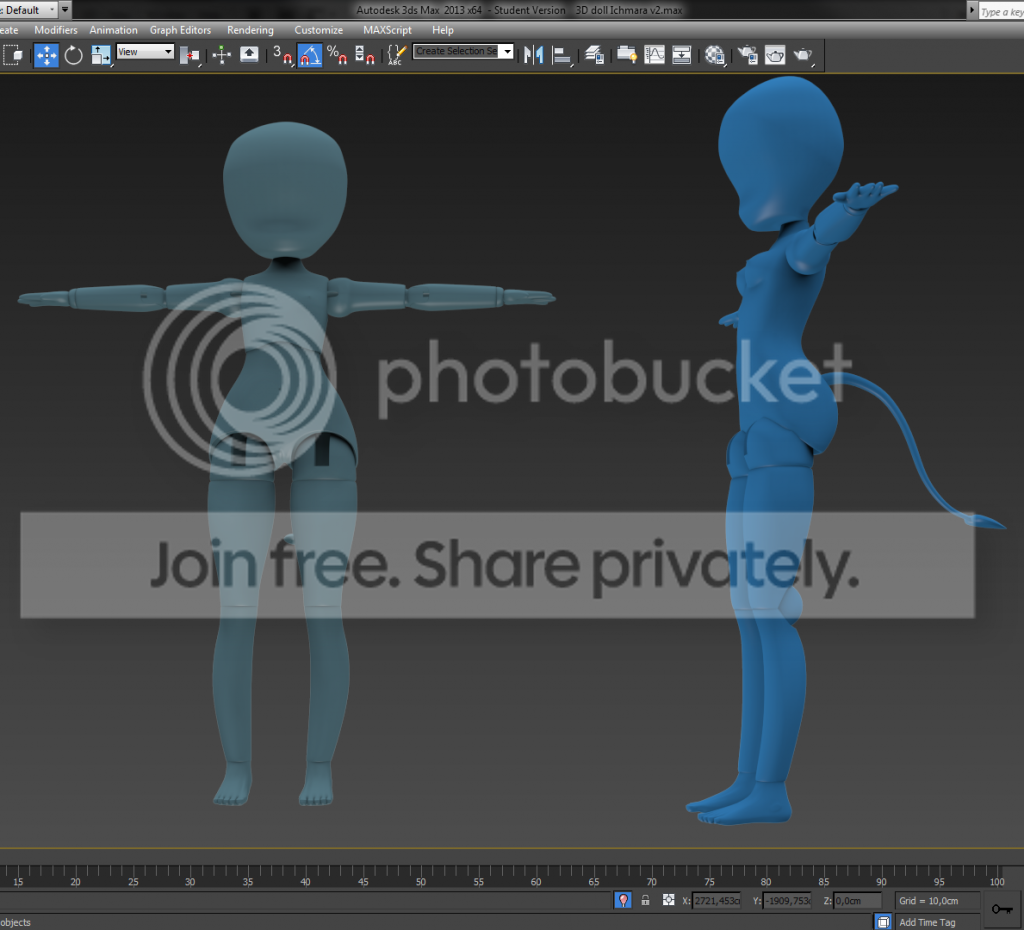The width and height of the screenshot is (1024, 930).
Task: Toggle Absolute/Offset transform type-in mode
Action: click(x=668, y=900)
